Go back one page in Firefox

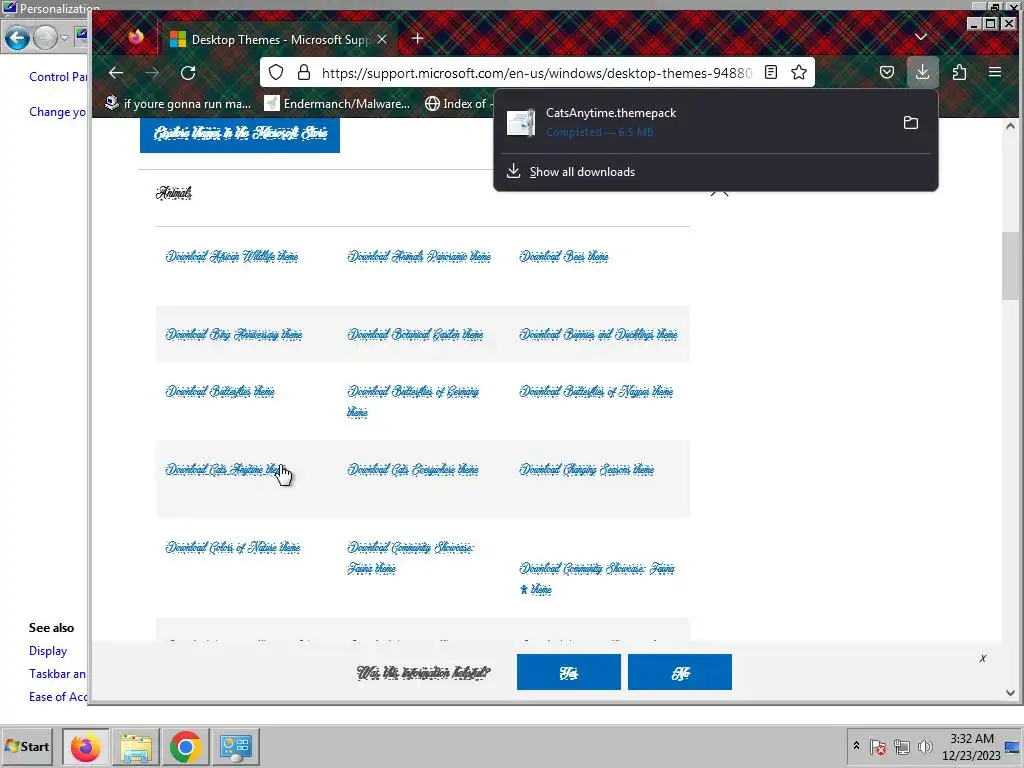pos(116,72)
